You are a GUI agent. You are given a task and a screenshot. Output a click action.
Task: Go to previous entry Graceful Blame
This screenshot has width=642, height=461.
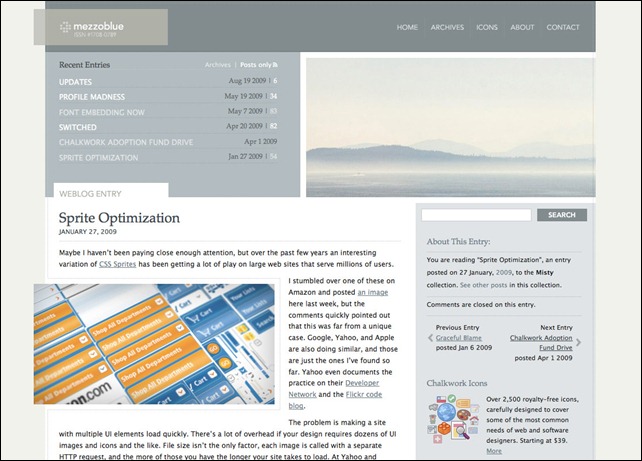459,338
